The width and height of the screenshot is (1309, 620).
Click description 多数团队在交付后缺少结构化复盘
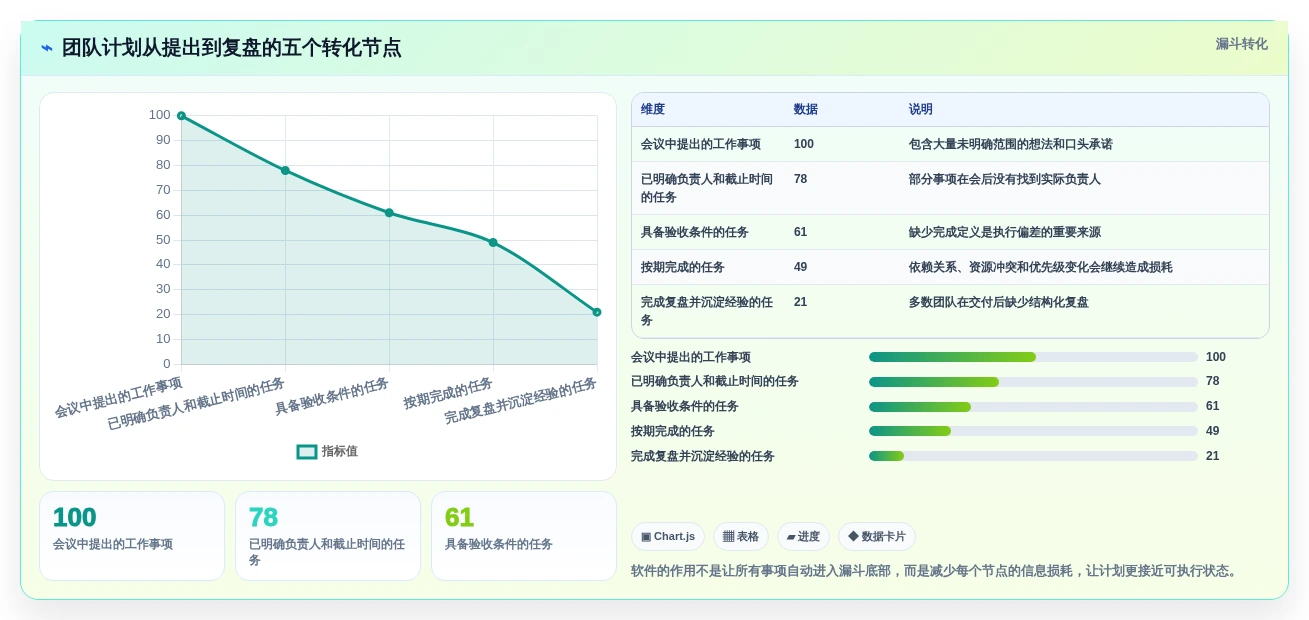pos(998,303)
